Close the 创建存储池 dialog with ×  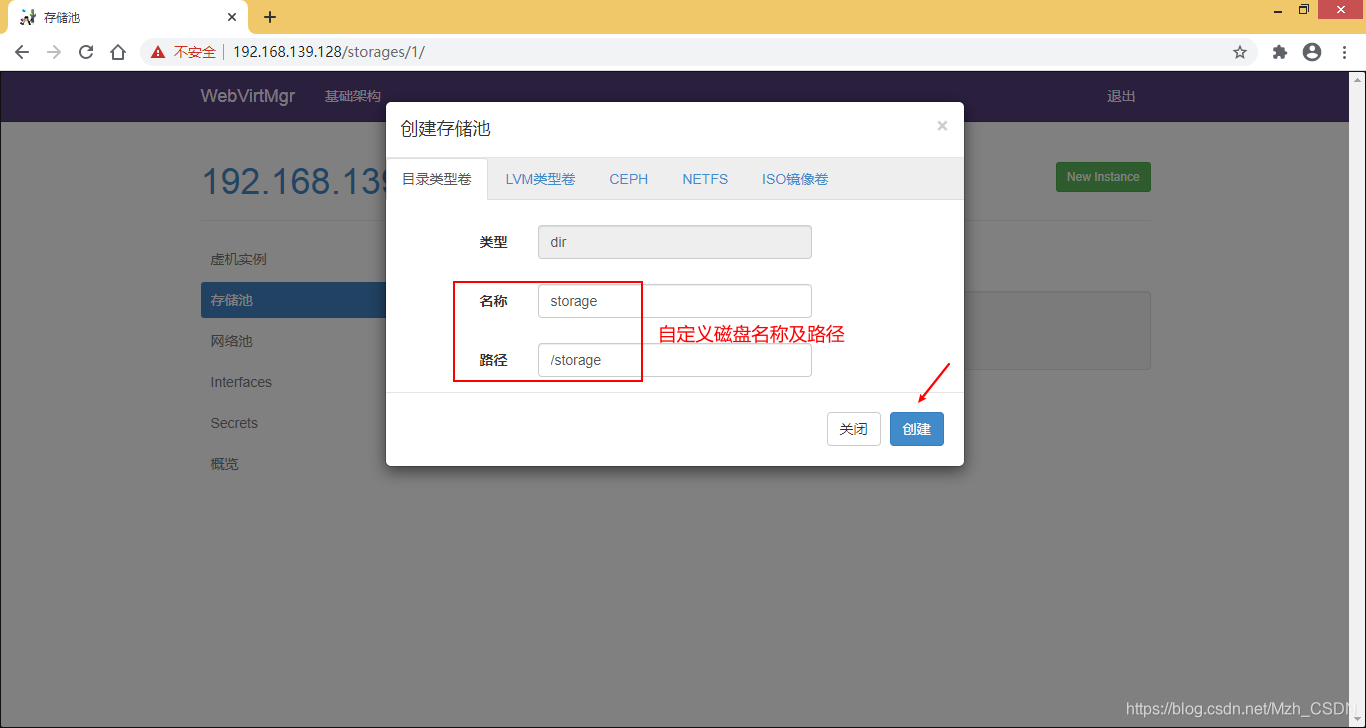click(x=942, y=126)
